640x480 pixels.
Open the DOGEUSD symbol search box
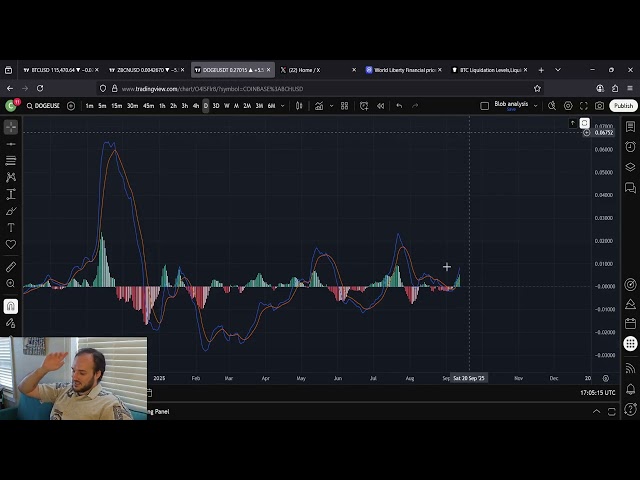coord(46,106)
